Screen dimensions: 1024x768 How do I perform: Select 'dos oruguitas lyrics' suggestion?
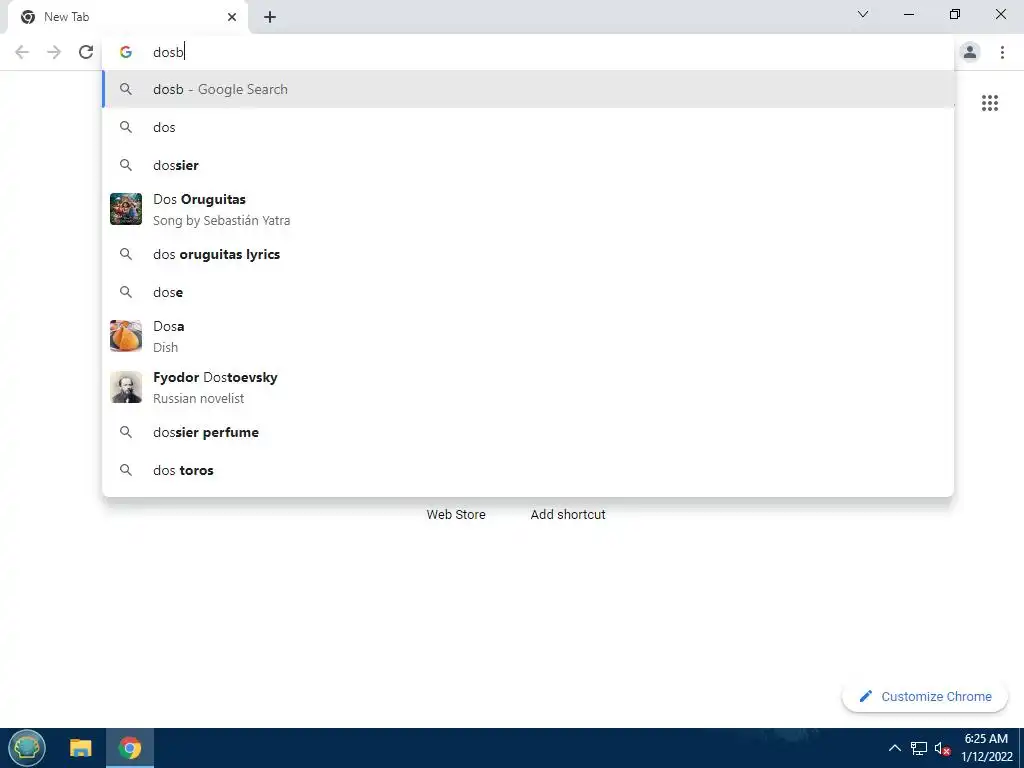click(x=528, y=254)
